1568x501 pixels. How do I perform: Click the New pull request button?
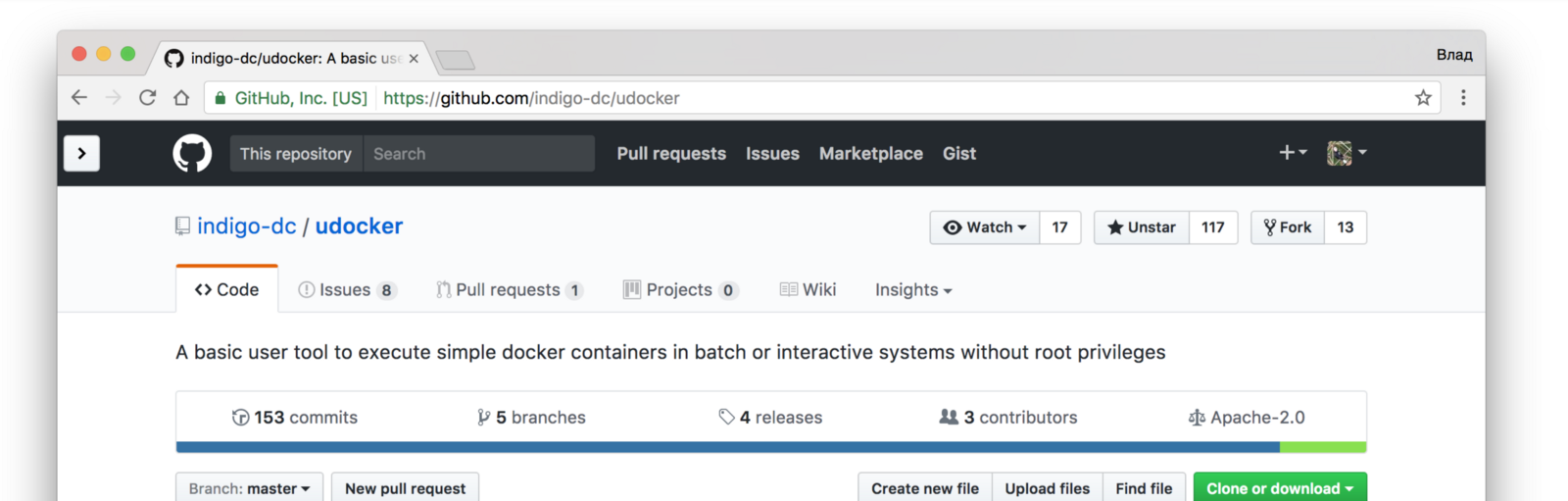coord(405,488)
